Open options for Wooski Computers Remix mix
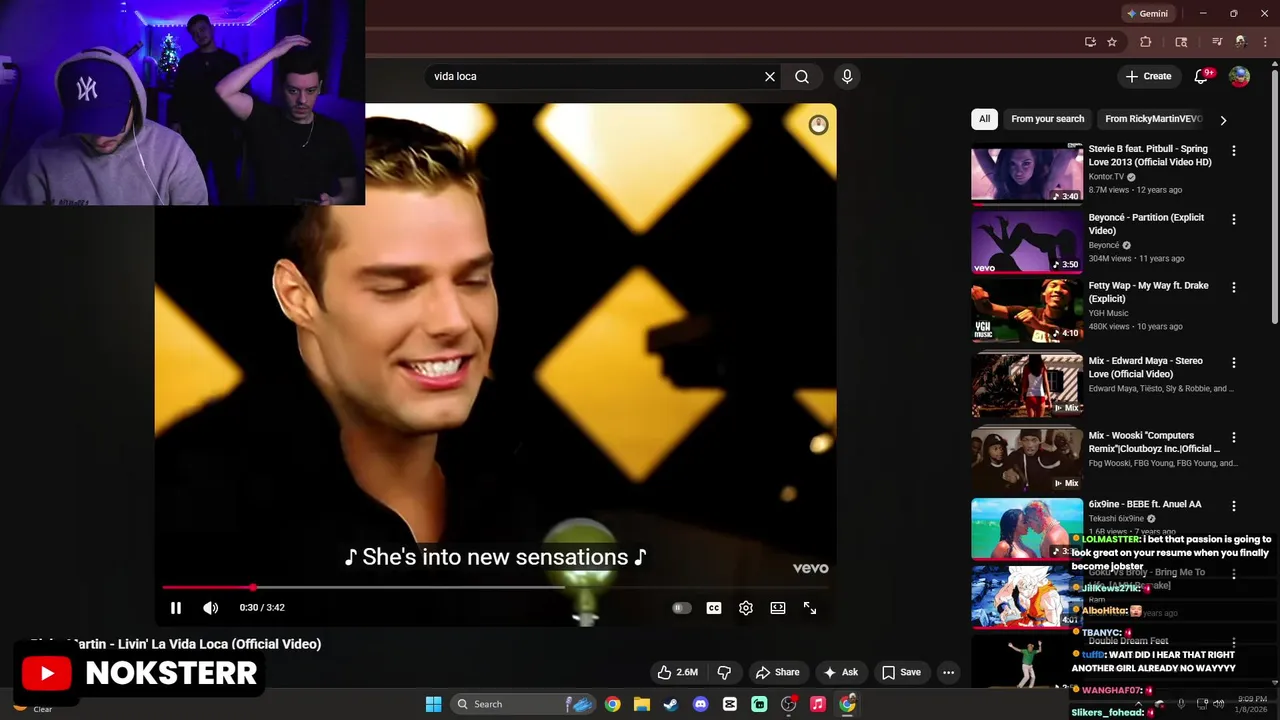The height and width of the screenshot is (720, 1280). click(x=1234, y=437)
